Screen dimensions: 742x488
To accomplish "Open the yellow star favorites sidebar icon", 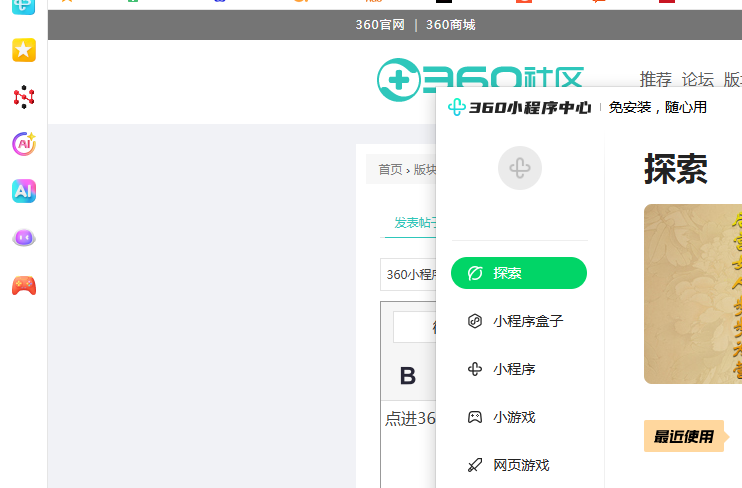I will [x=24, y=50].
